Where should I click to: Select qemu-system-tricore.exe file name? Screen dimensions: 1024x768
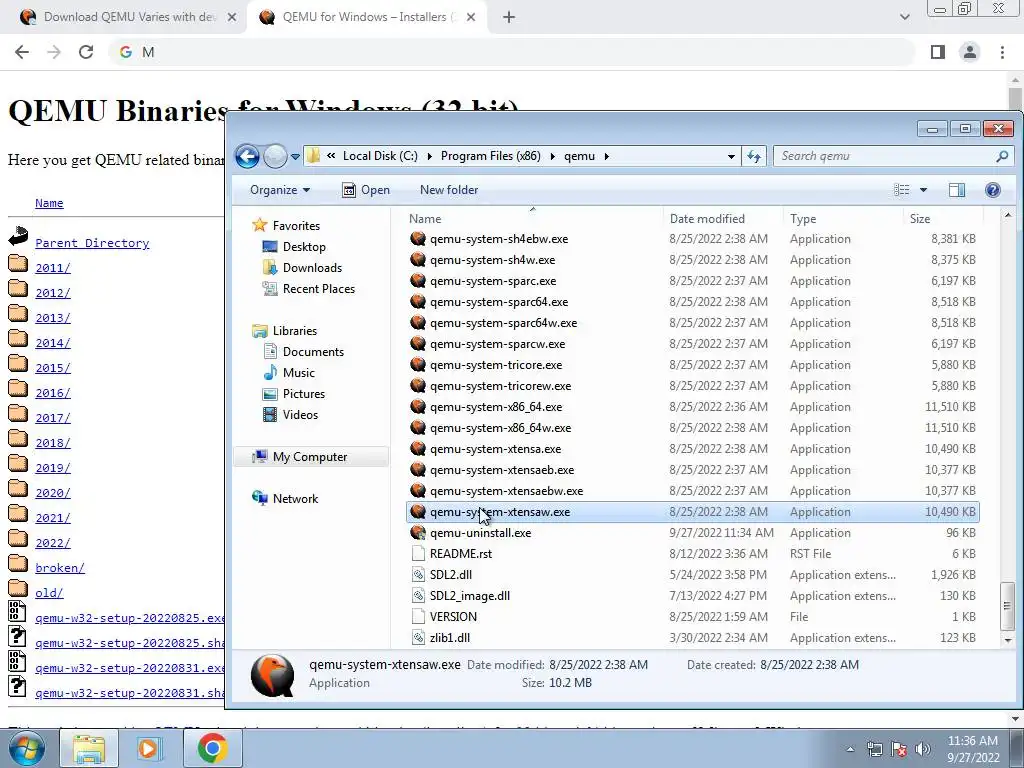click(x=496, y=365)
